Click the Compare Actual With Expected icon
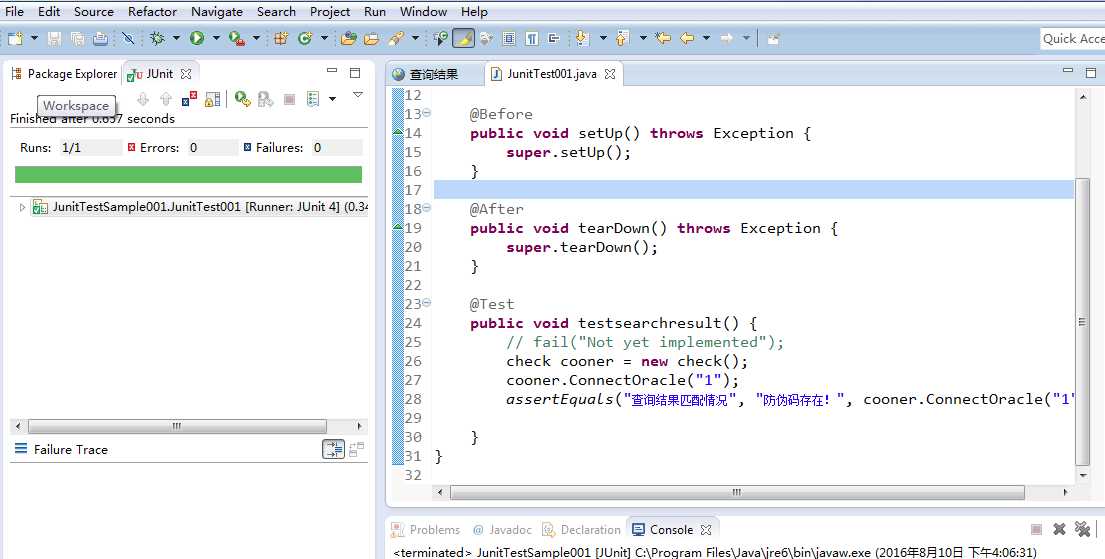This screenshot has height=559, width=1105. [357, 449]
